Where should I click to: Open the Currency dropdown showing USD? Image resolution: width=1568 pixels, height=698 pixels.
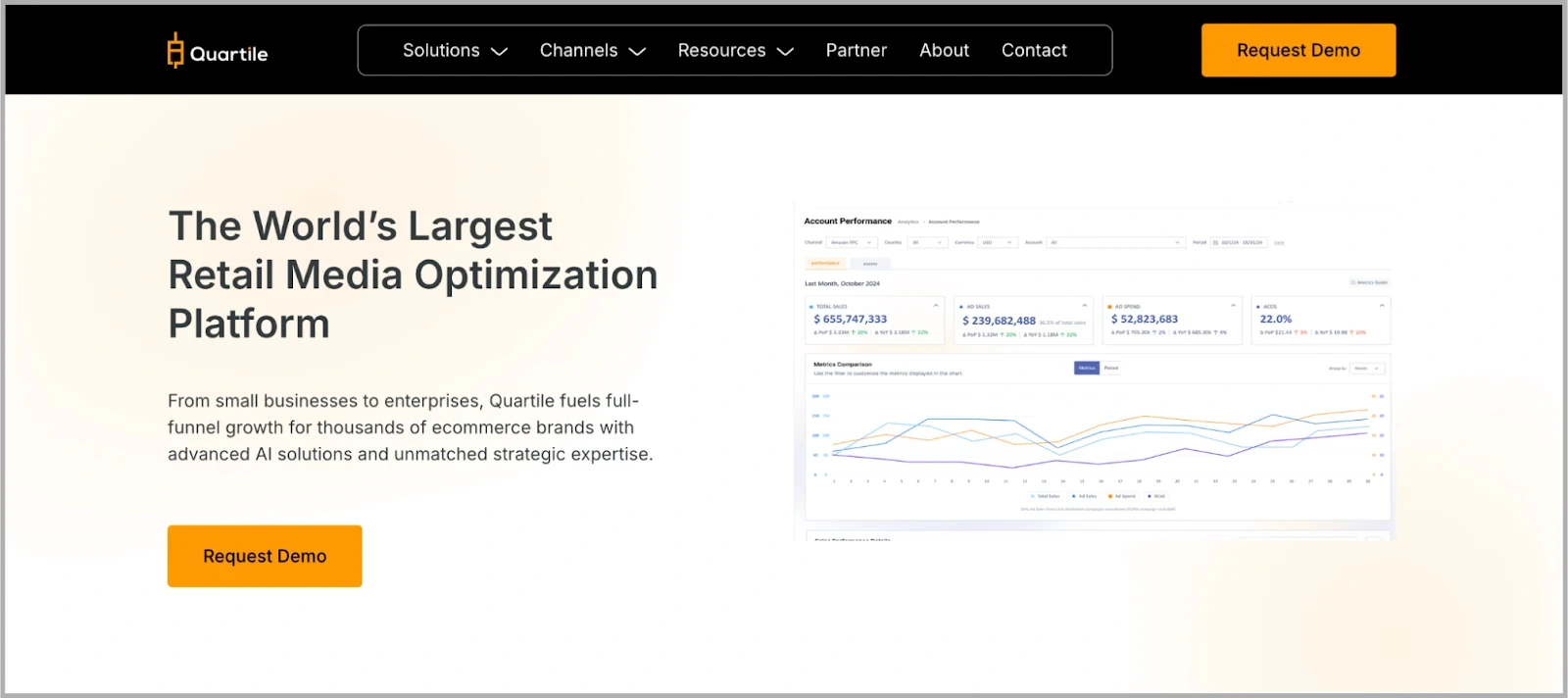[998, 242]
